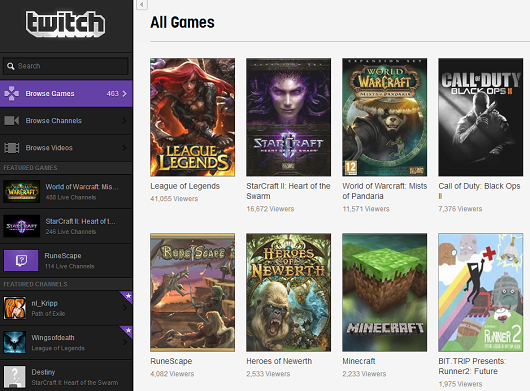This screenshot has height=391, width=530.
Task: Click the Twitch logo
Action: (66, 24)
